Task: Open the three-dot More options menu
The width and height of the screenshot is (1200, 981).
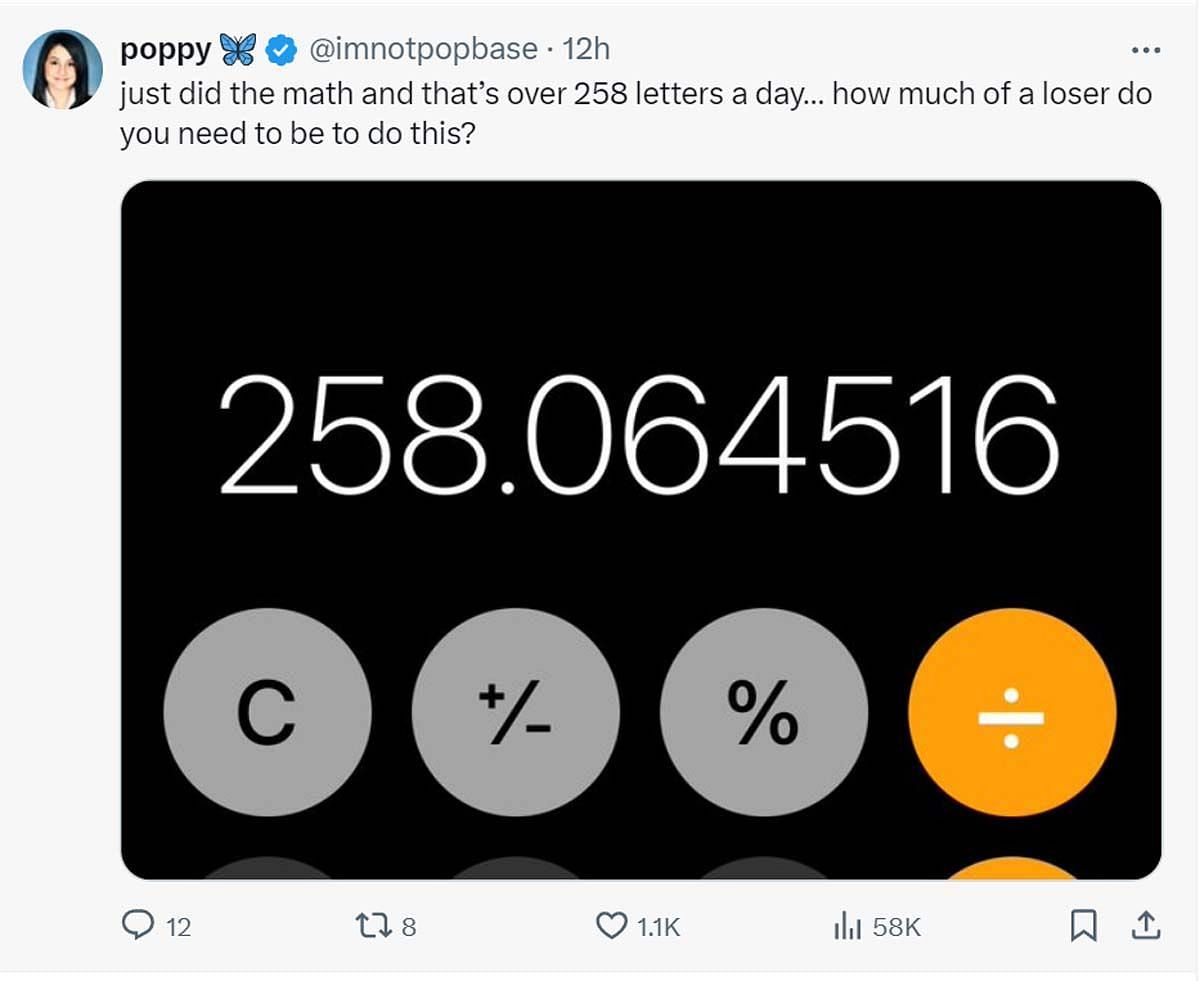Action: [1145, 49]
